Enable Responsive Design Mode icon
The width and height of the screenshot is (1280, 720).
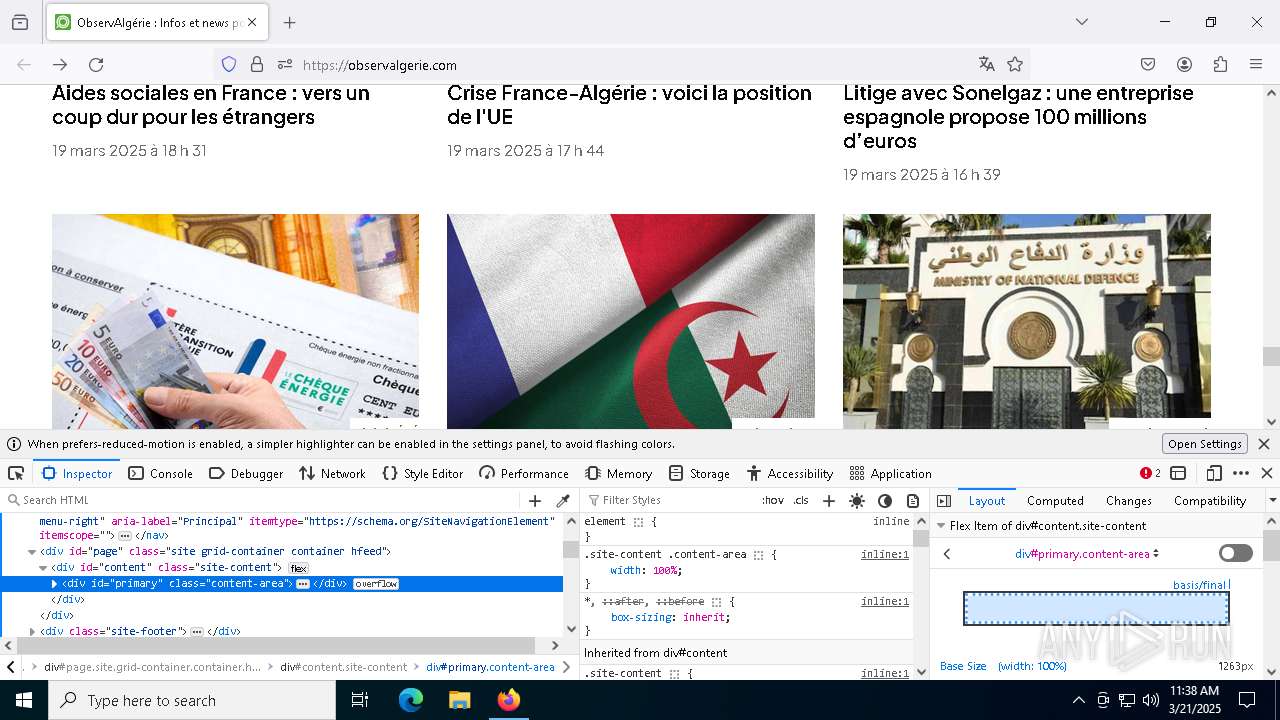1214,473
